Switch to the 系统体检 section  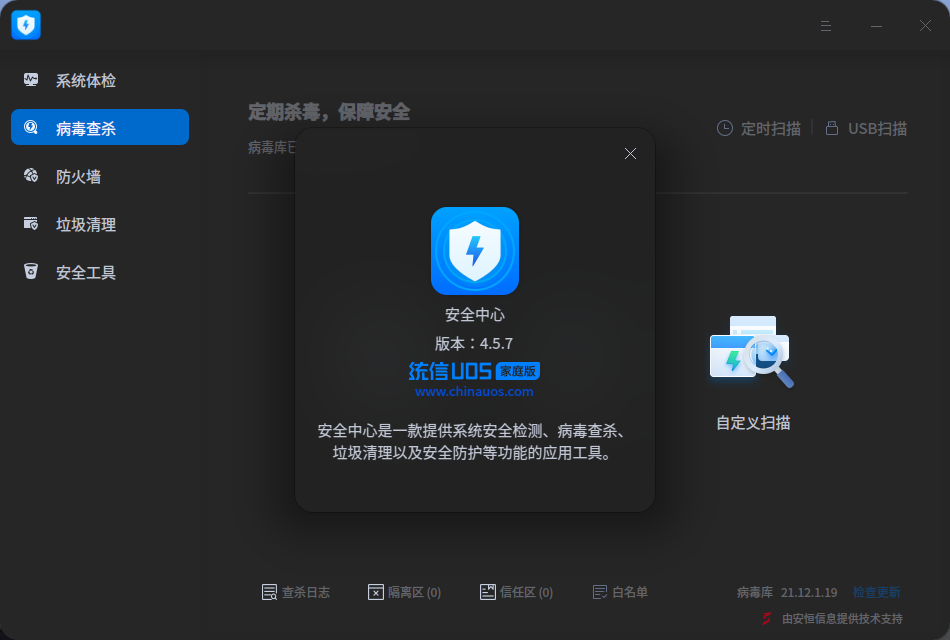tap(99, 79)
